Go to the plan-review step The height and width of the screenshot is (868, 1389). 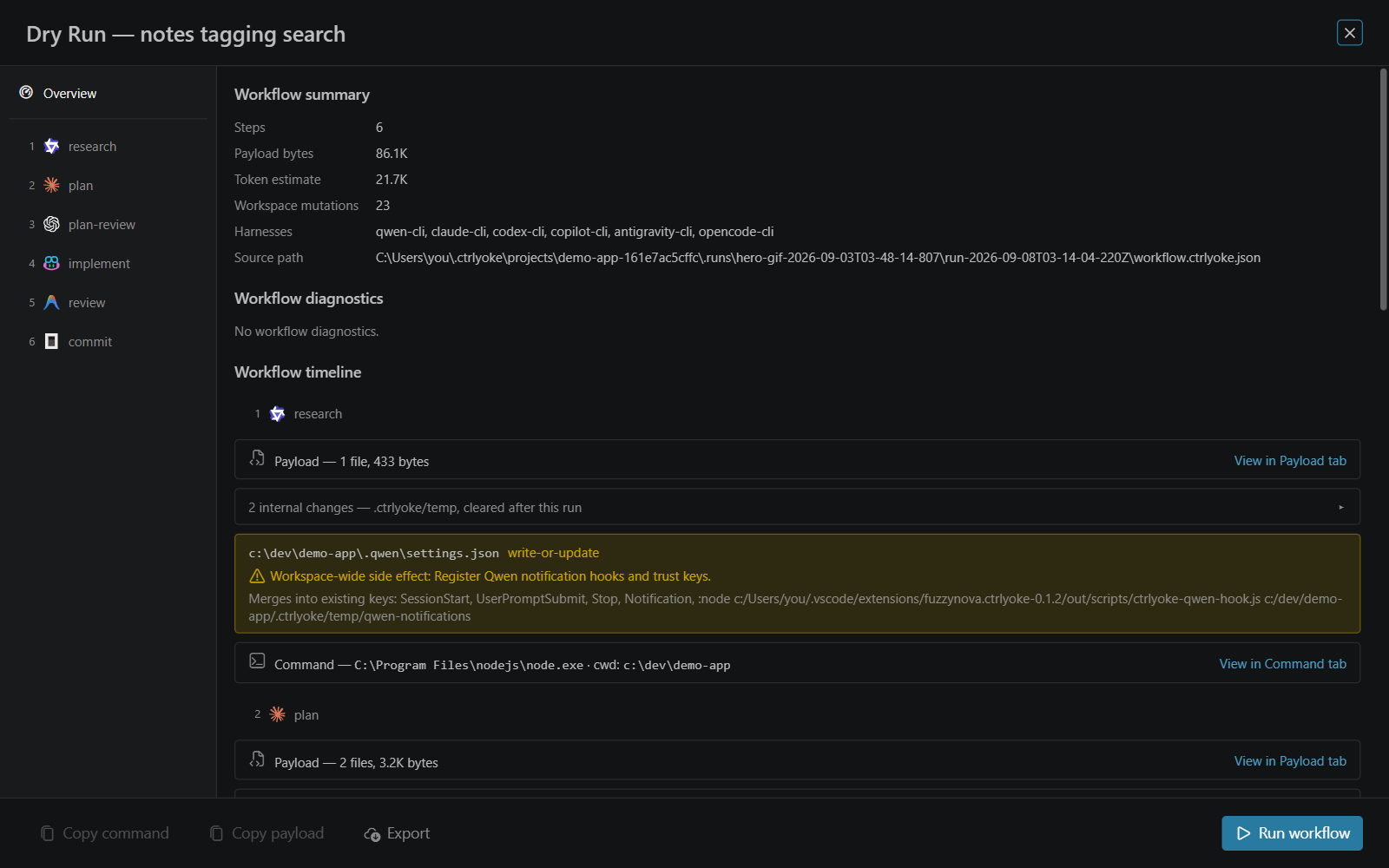pos(109,225)
